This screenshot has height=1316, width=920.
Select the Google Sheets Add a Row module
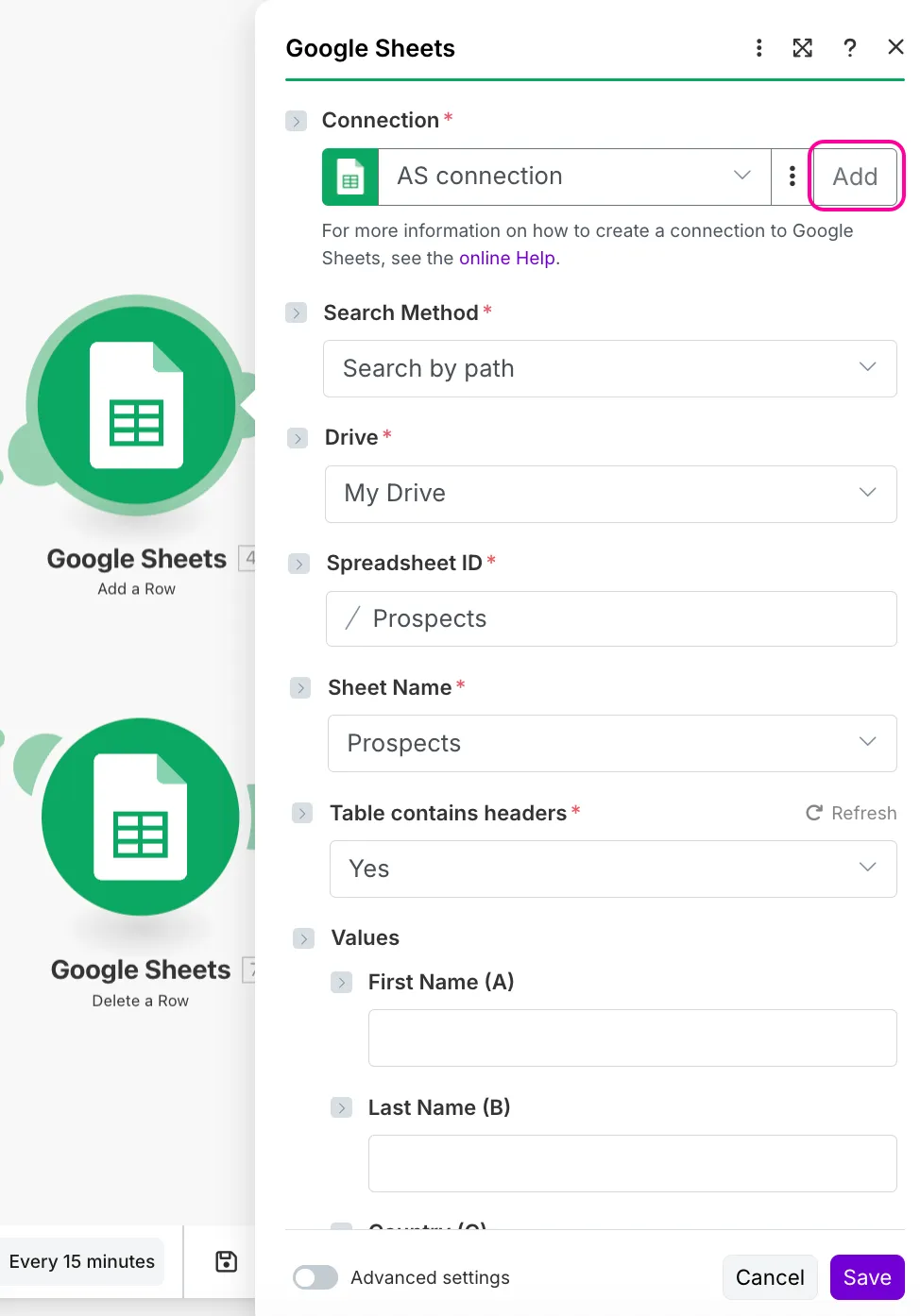coord(137,406)
